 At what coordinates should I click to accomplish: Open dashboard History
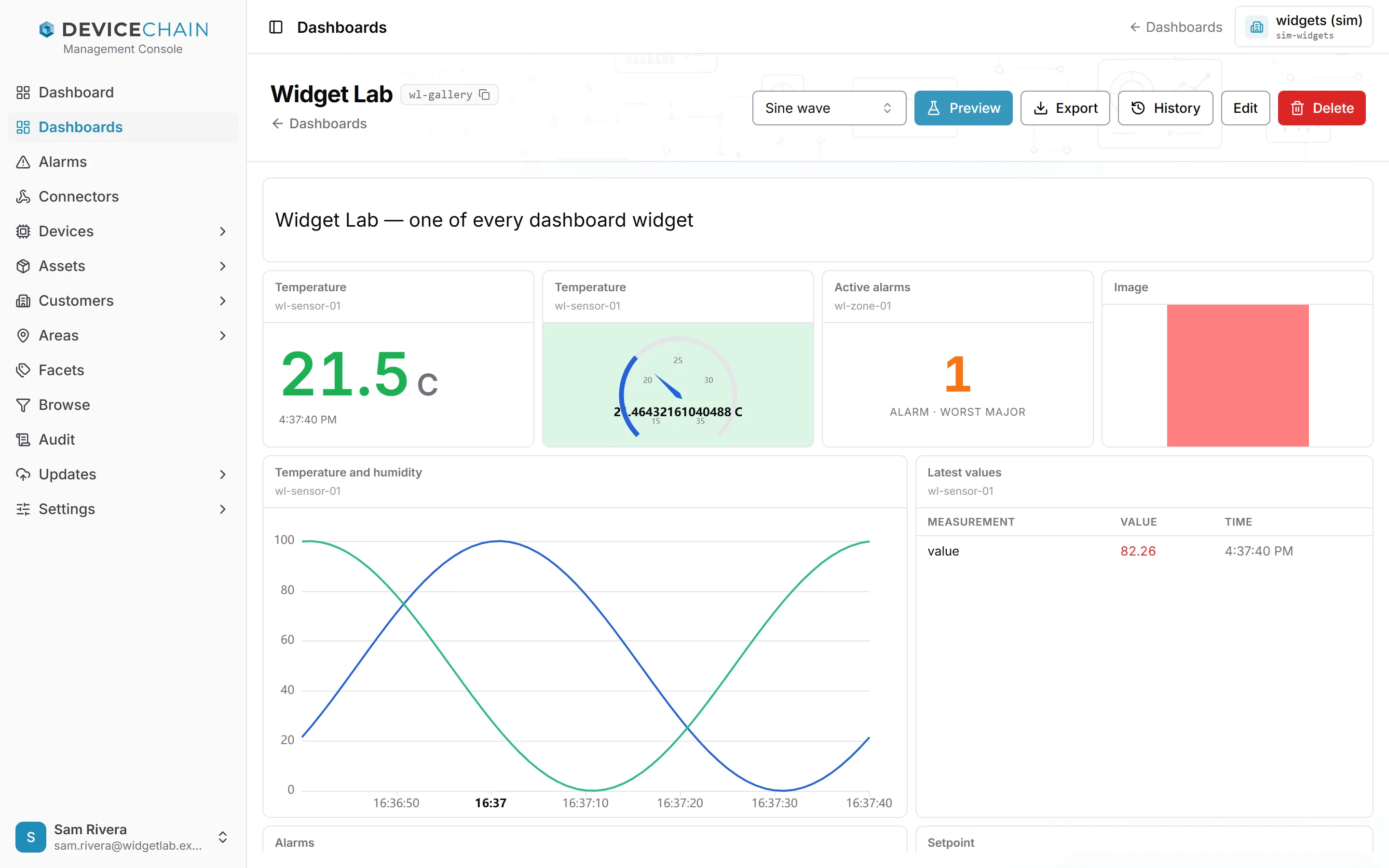(x=1165, y=108)
